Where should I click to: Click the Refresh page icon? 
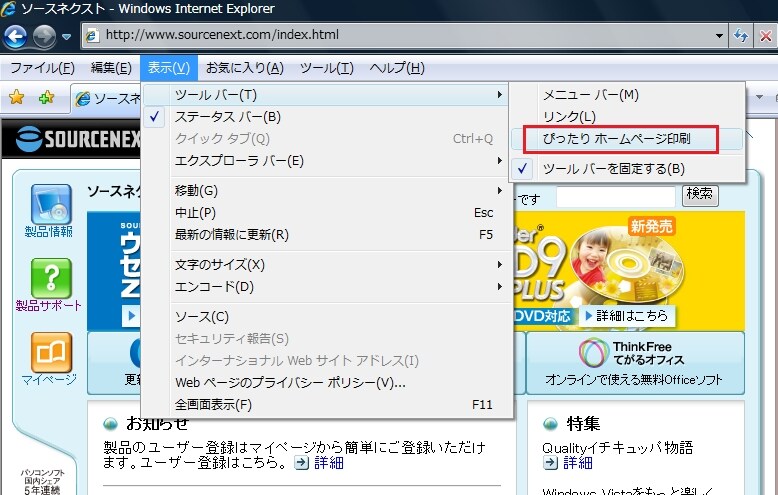741,36
